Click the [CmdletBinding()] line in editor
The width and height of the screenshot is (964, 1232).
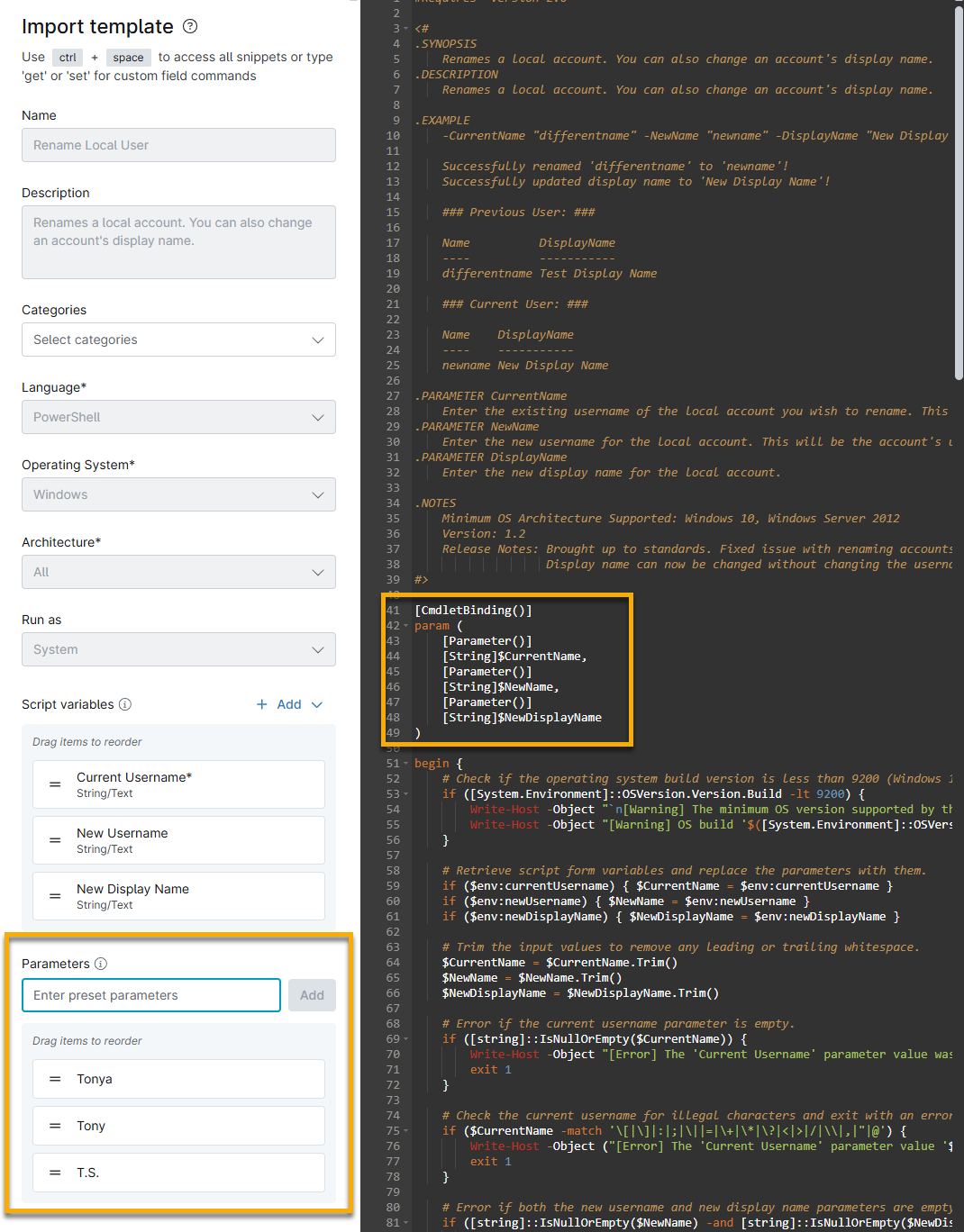[x=473, y=611]
